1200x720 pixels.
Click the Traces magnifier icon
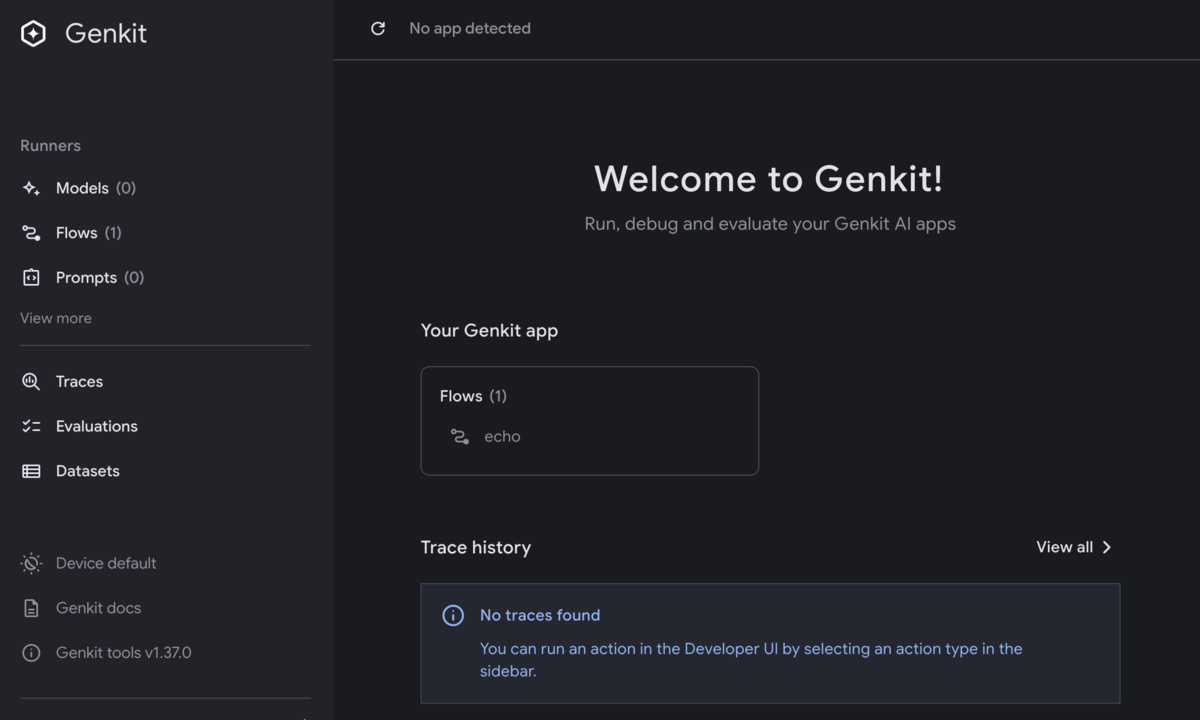click(31, 382)
